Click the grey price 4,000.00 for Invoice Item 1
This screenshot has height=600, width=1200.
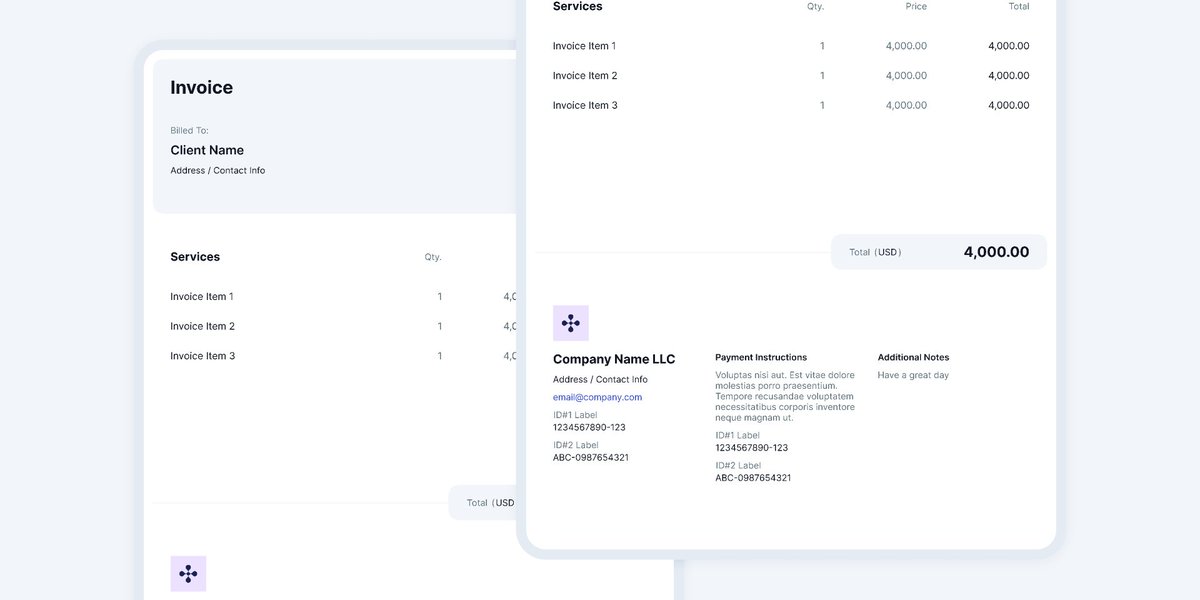coord(906,46)
